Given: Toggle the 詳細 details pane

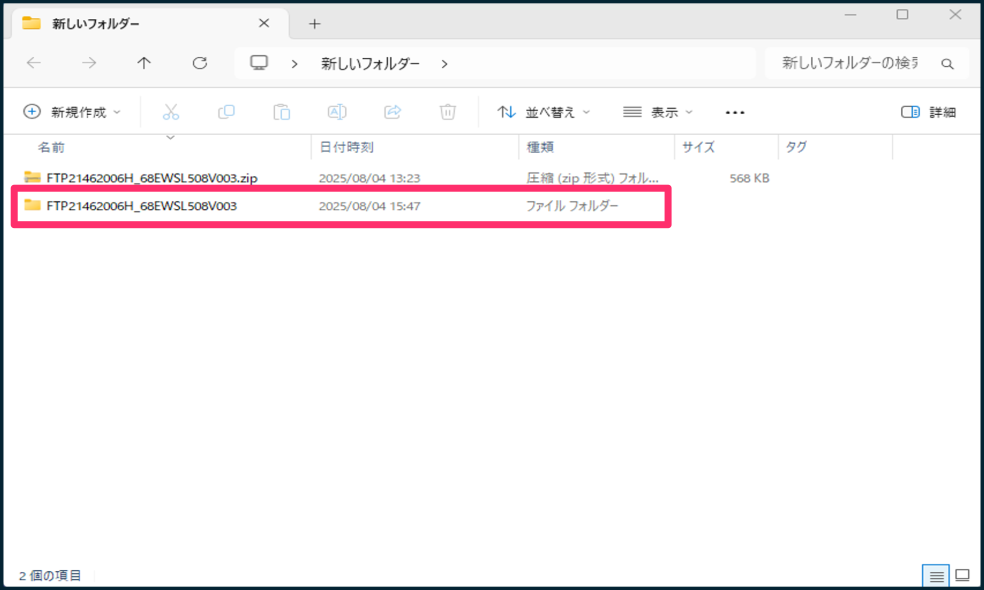Looking at the screenshot, I should (x=928, y=112).
